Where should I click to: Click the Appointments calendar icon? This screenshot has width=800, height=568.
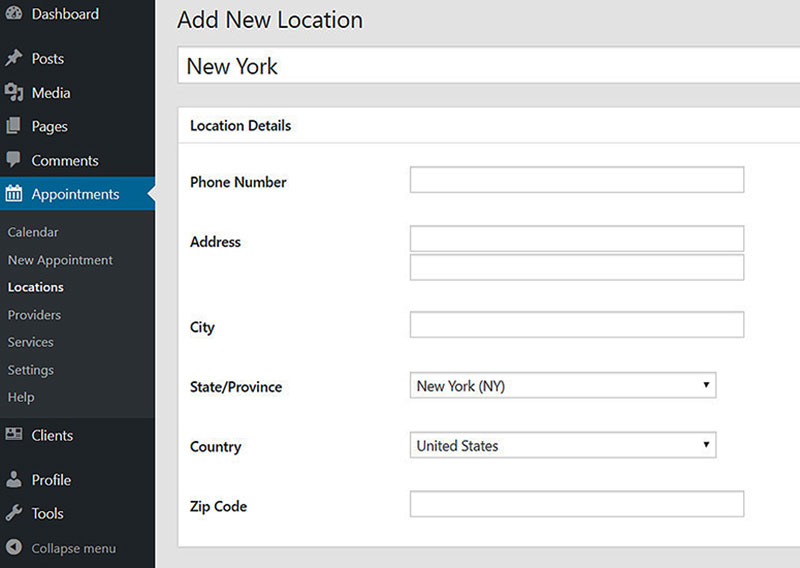(14, 193)
